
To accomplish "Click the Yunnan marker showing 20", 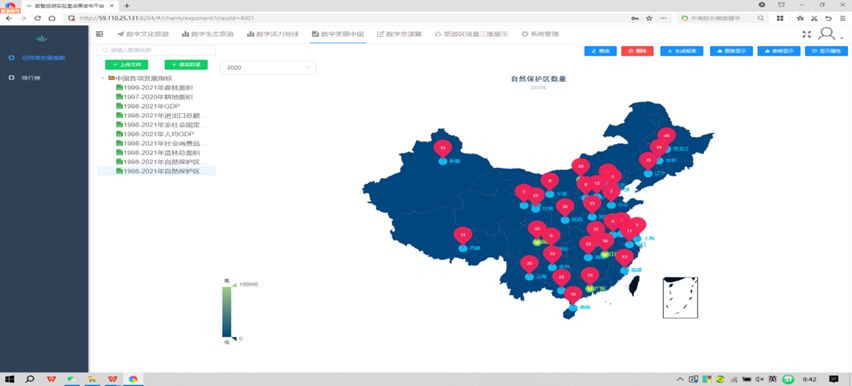I will (x=529, y=264).
